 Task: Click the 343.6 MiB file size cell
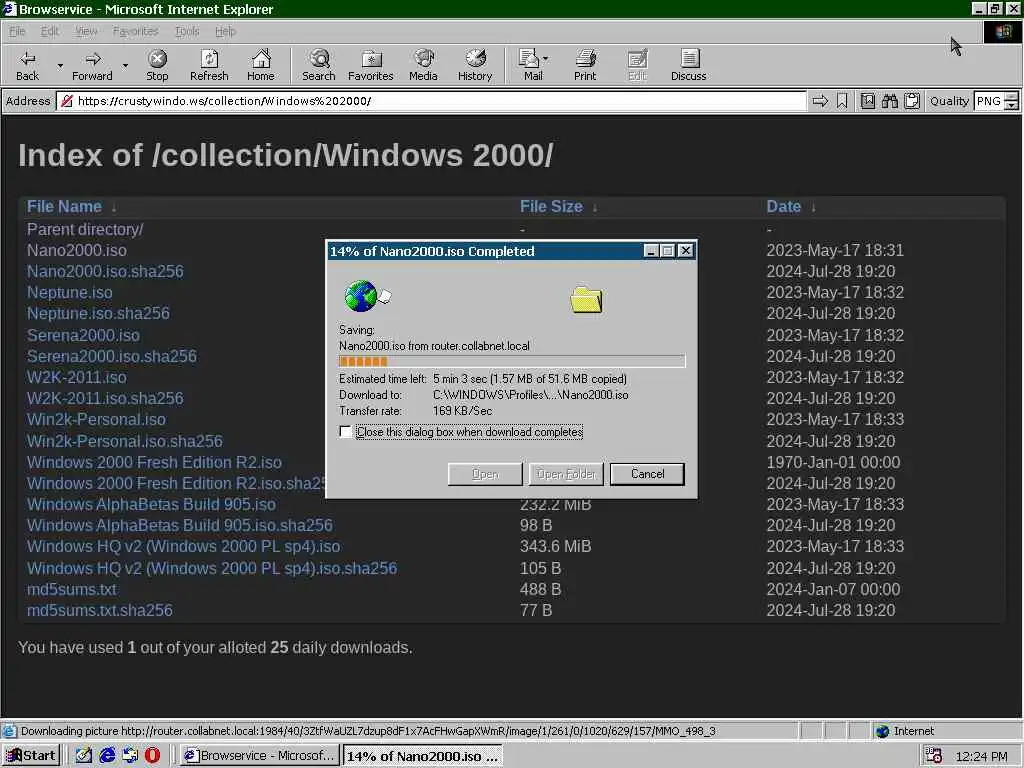click(555, 546)
